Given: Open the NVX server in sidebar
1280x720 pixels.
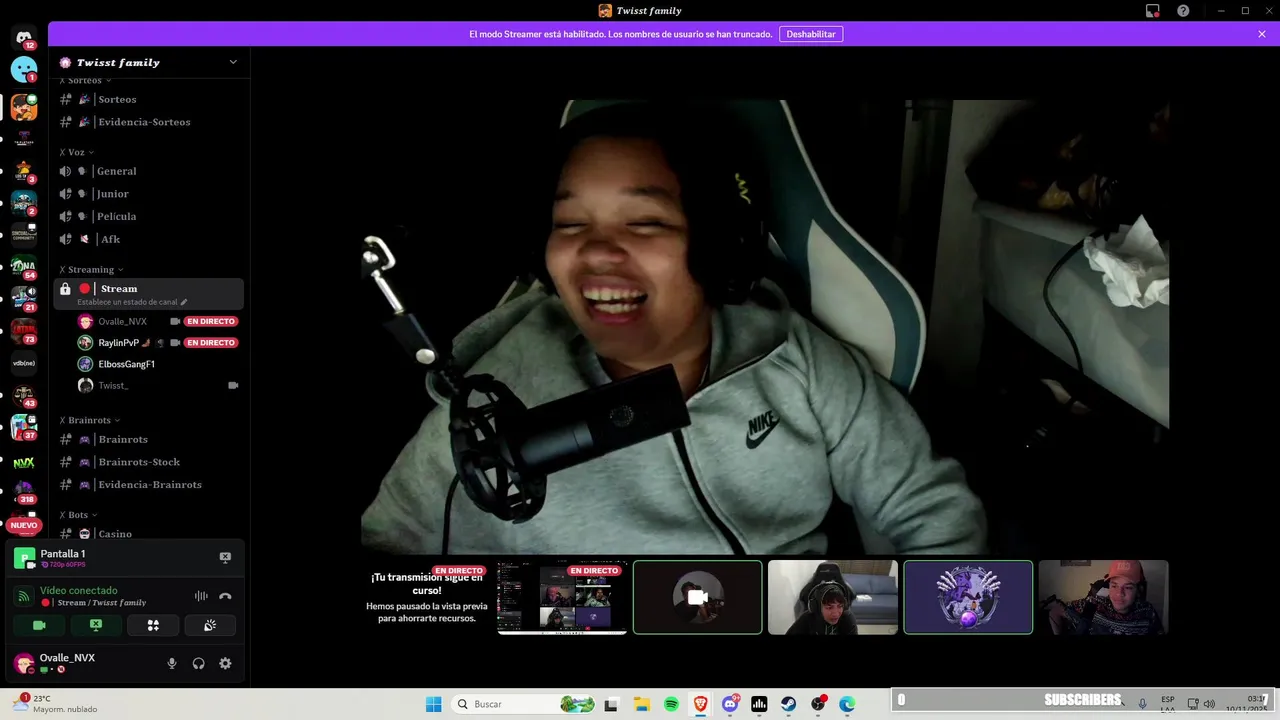Looking at the screenshot, I should coord(24,463).
